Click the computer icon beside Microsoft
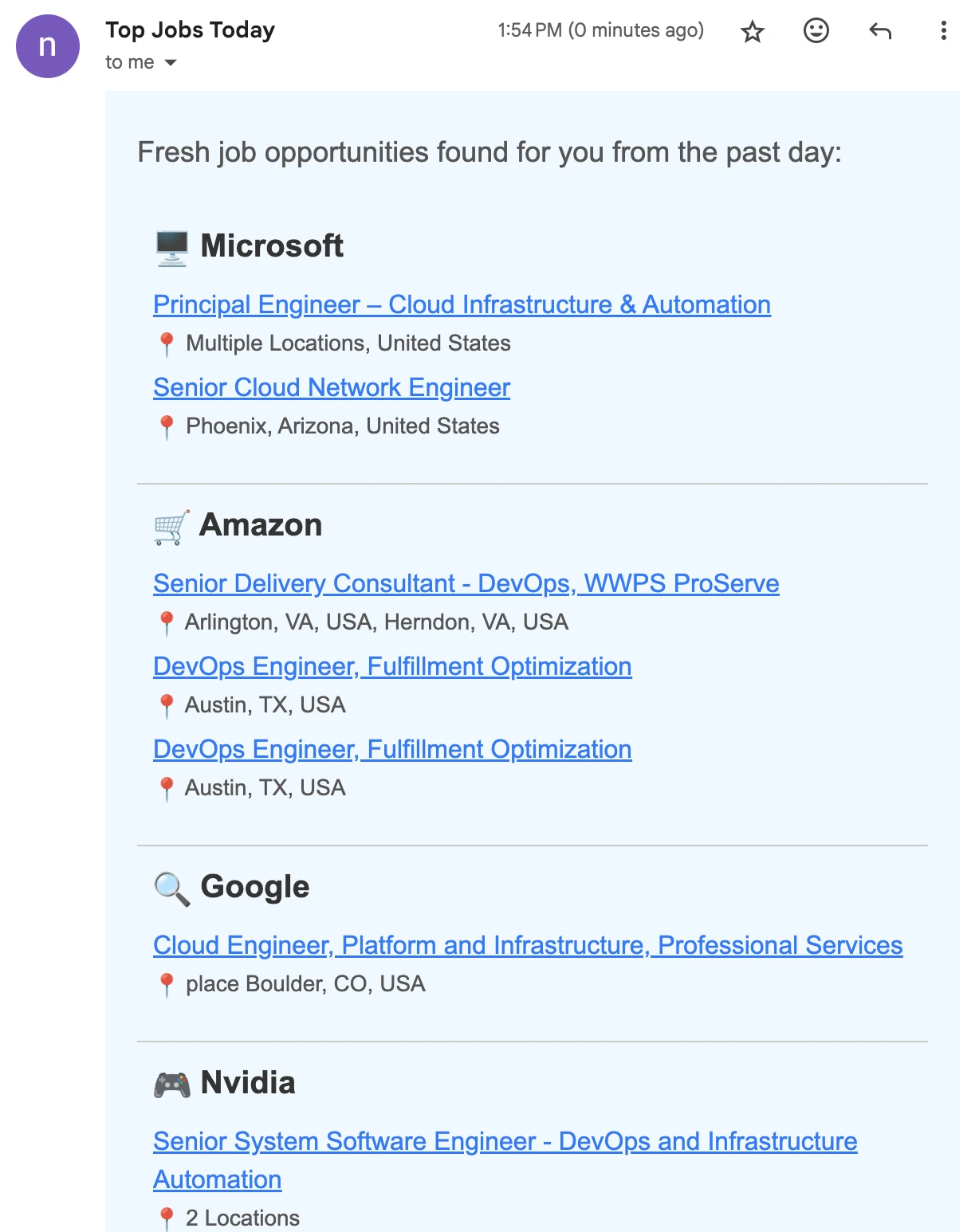 click(171, 246)
